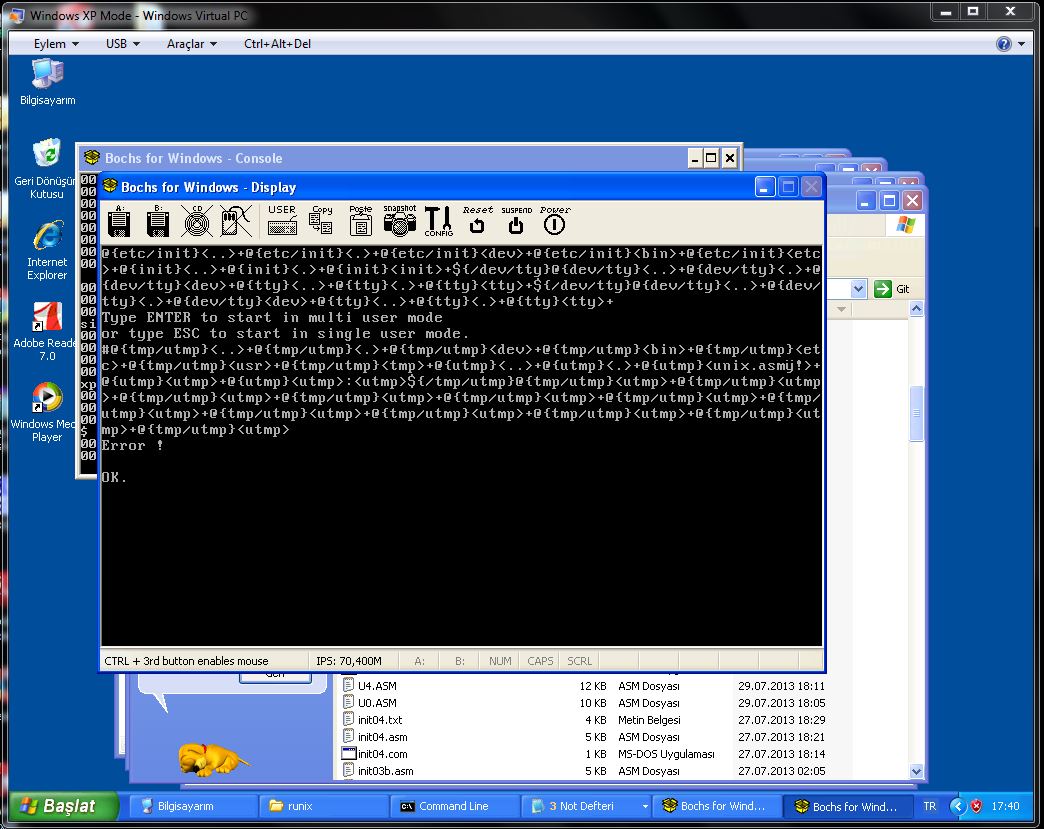Click the Bochs Display title bar
Screen dimensions: 1044x829
[x=426, y=187]
